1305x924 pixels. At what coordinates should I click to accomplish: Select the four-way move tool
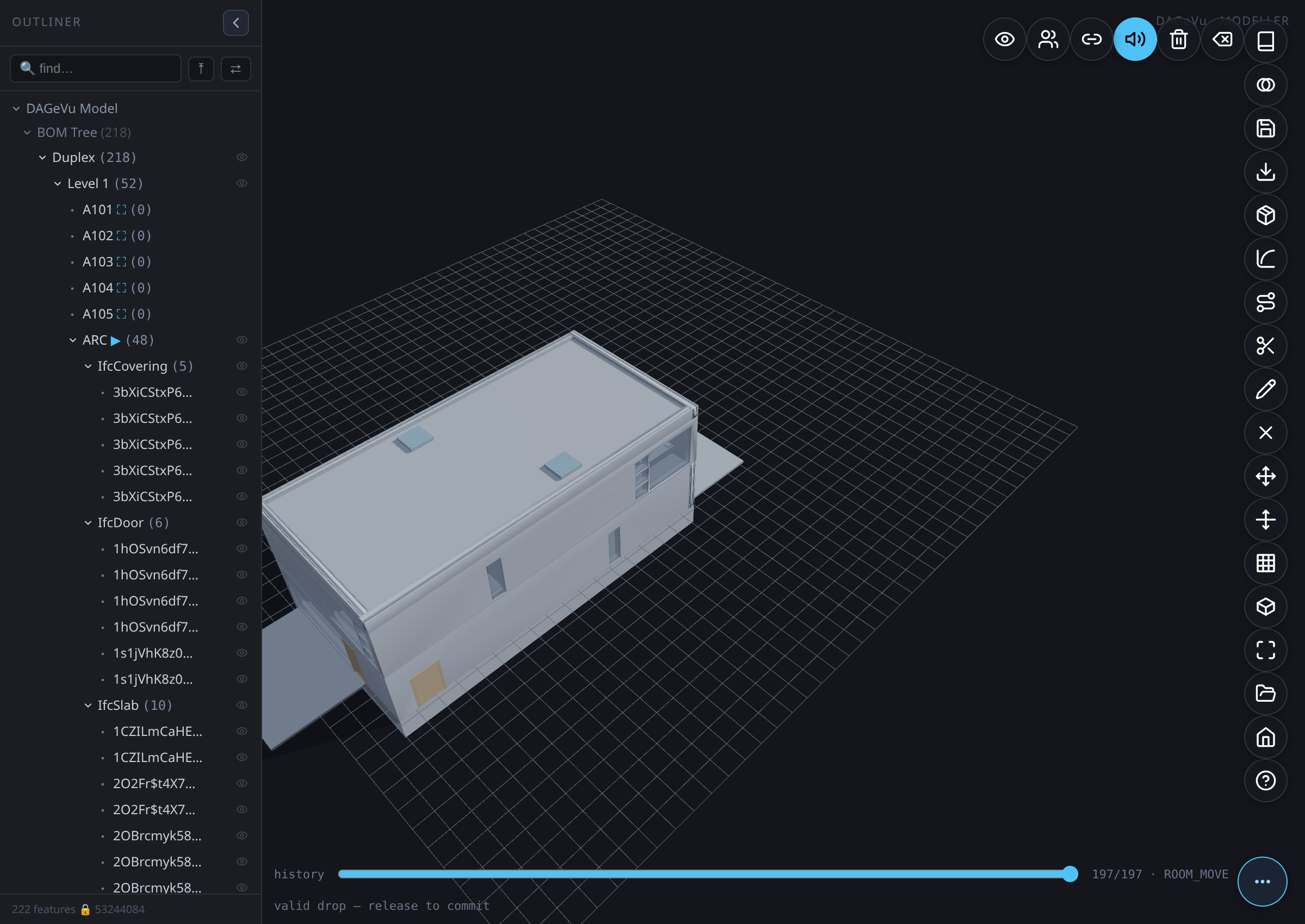point(1265,476)
